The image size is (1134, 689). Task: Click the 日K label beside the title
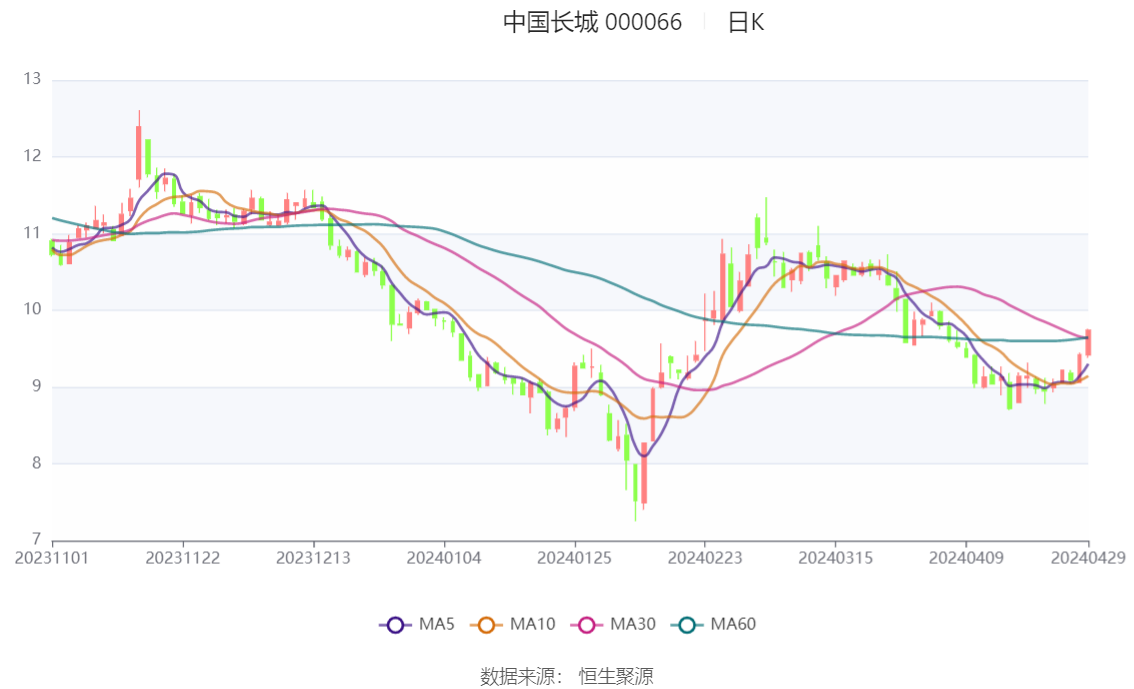pos(746,22)
